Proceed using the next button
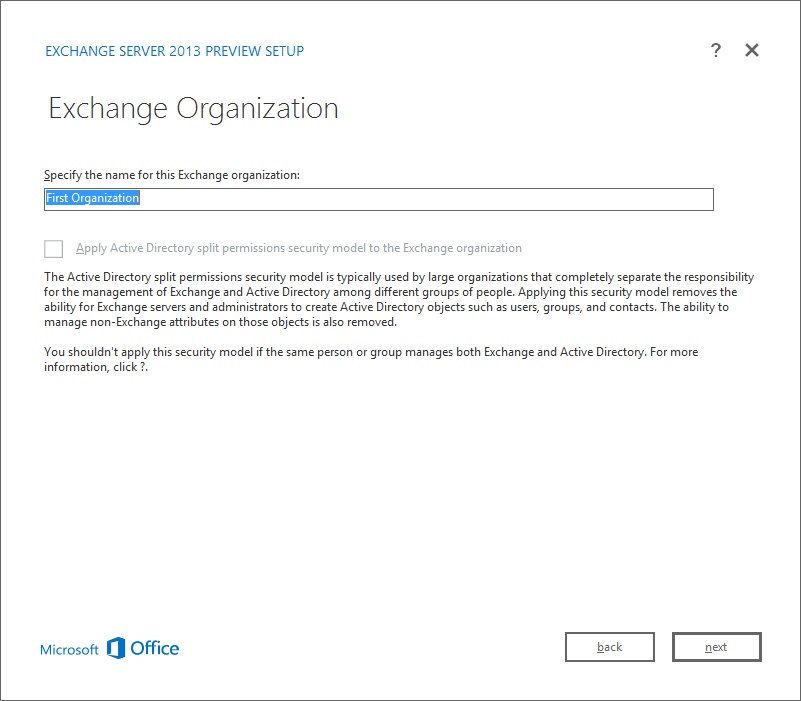Viewport: 801px width, 701px height. 716,647
